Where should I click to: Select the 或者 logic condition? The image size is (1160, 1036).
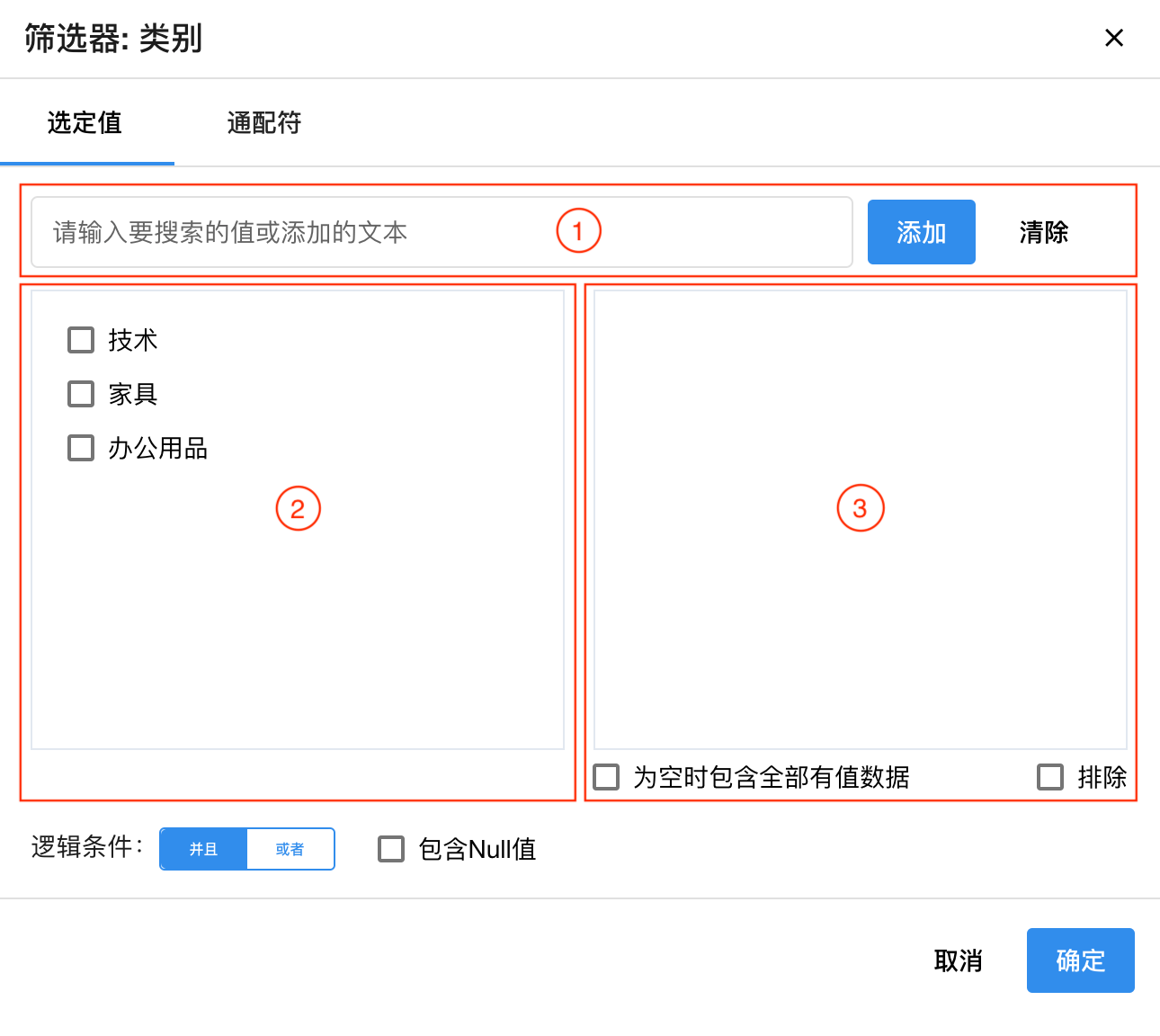[x=290, y=849]
